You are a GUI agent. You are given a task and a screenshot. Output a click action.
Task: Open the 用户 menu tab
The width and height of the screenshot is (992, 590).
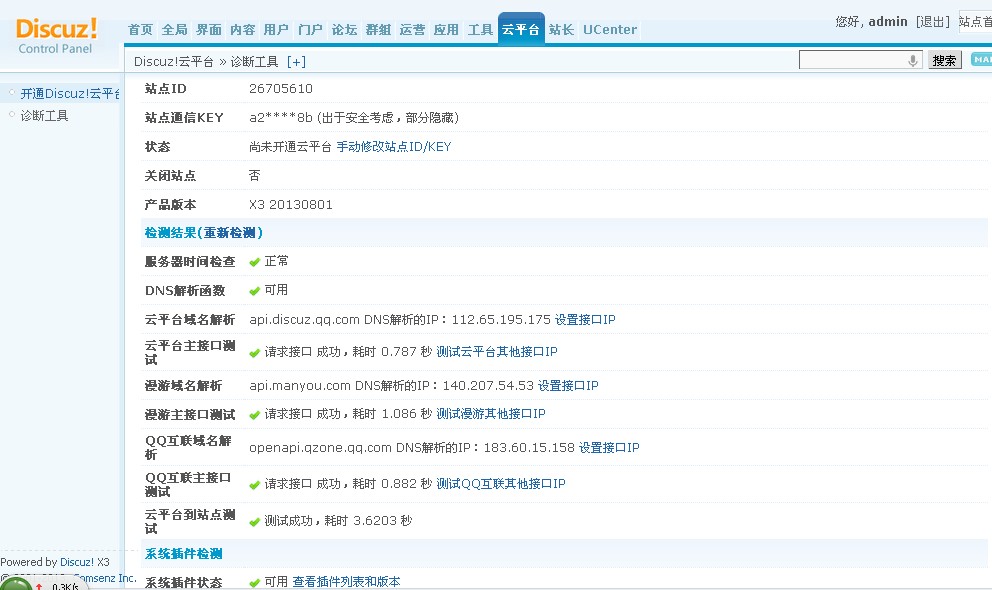coord(276,30)
